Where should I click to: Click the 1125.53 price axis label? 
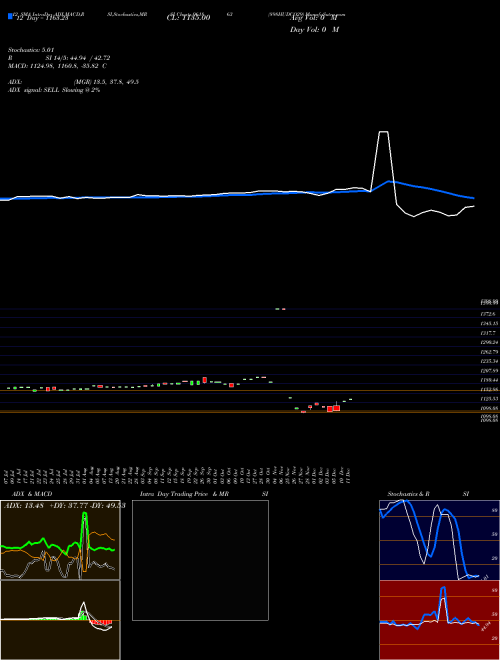489,398
